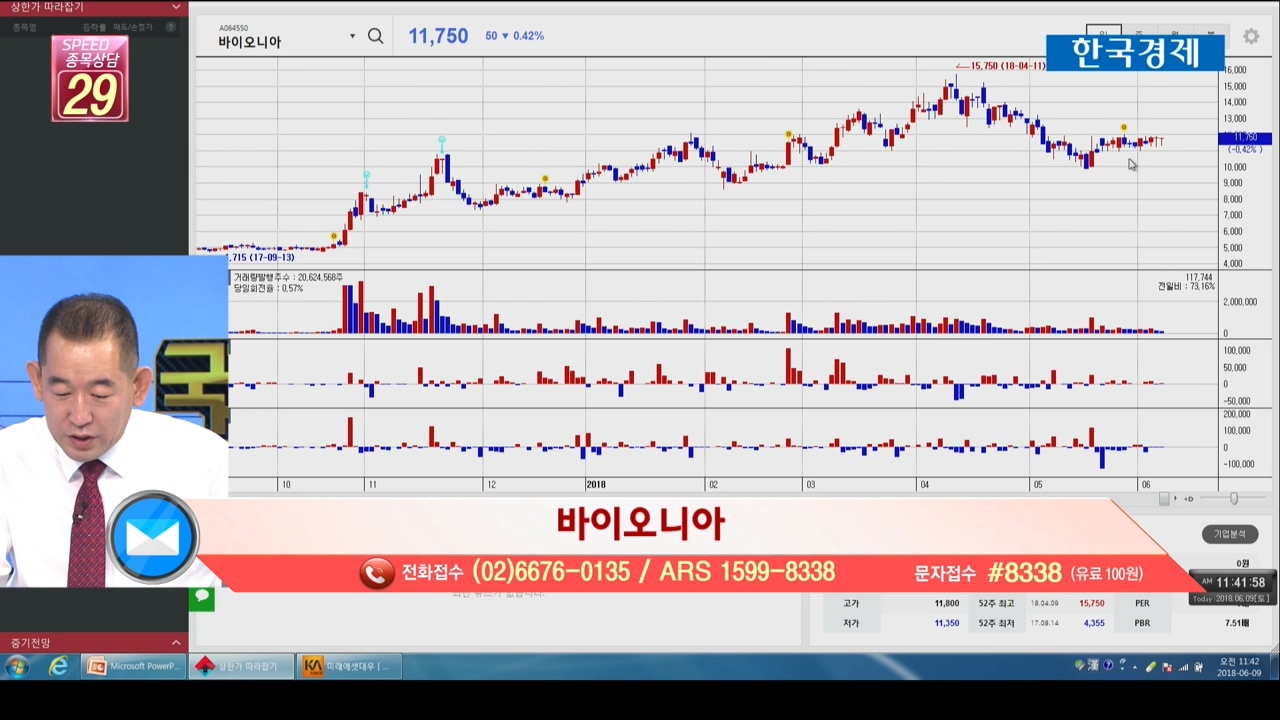Image resolution: width=1280 pixels, height=720 pixels.
Task: Open the chart settings gear
Action: tap(1251, 37)
